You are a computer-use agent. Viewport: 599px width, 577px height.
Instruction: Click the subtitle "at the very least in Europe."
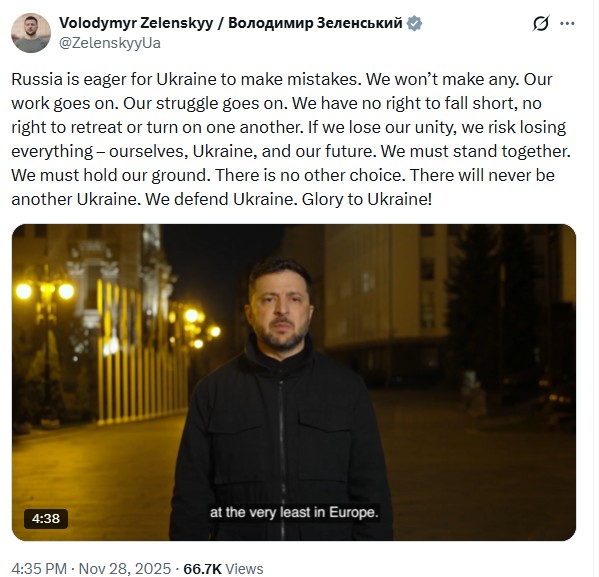point(294,512)
